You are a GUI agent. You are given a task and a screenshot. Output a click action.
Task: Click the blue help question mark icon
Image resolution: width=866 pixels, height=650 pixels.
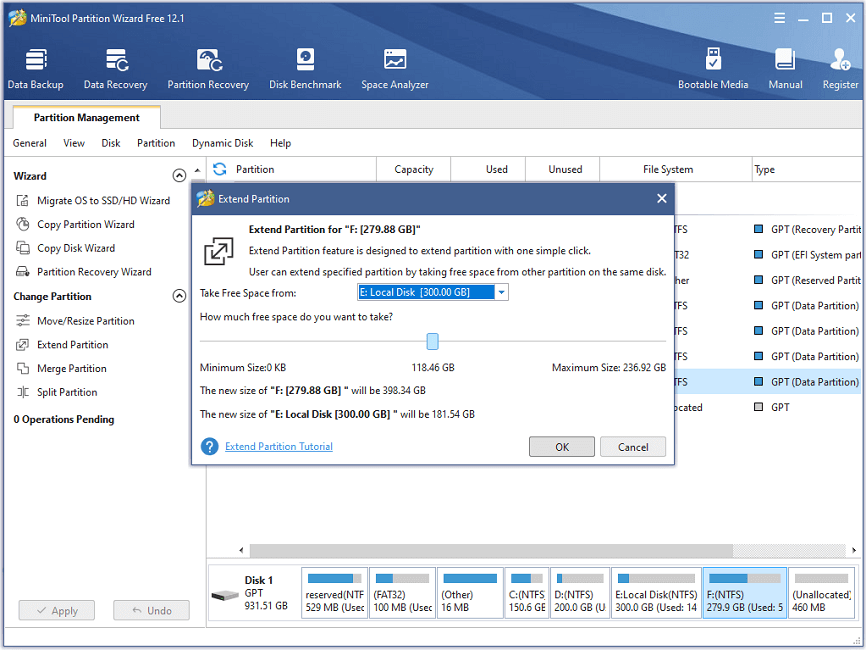tap(210, 446)
